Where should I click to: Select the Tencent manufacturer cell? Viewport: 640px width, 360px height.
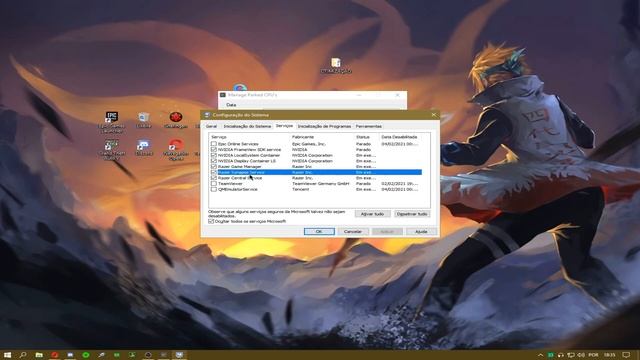click(x=300, y=189)
